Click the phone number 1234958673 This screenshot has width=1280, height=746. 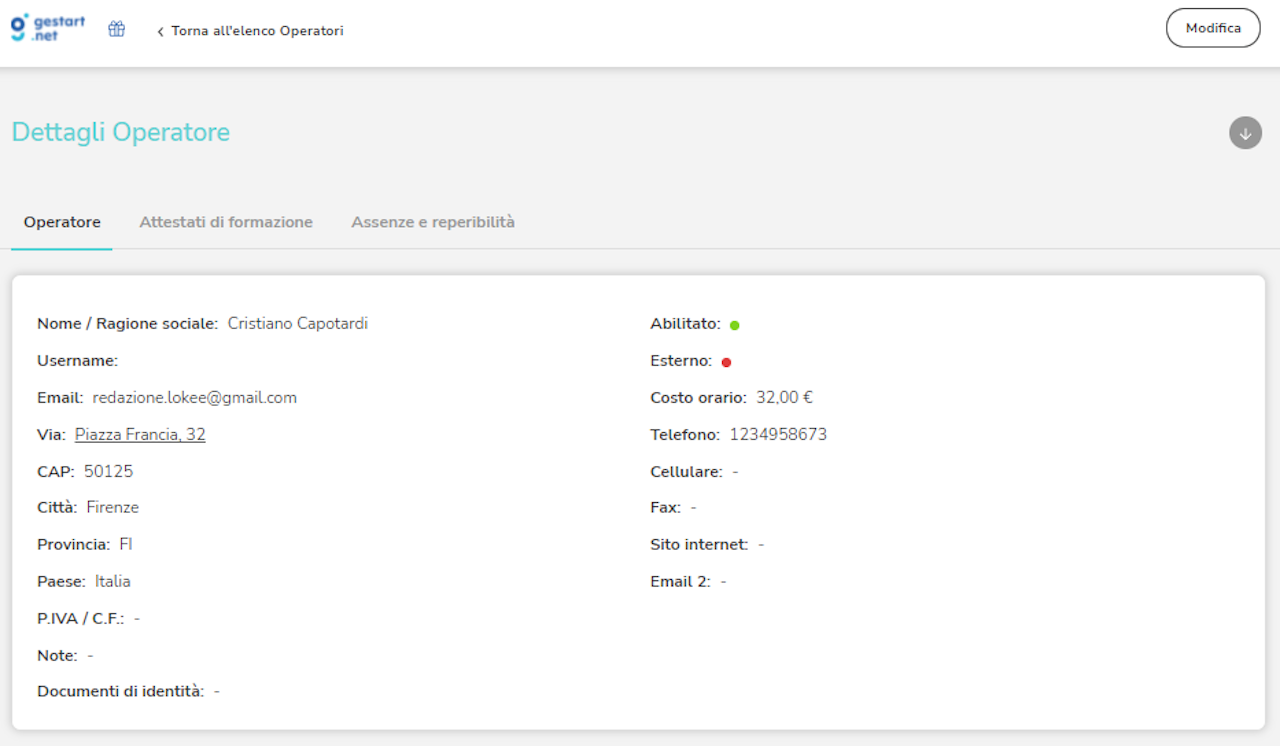pos(778,434)
